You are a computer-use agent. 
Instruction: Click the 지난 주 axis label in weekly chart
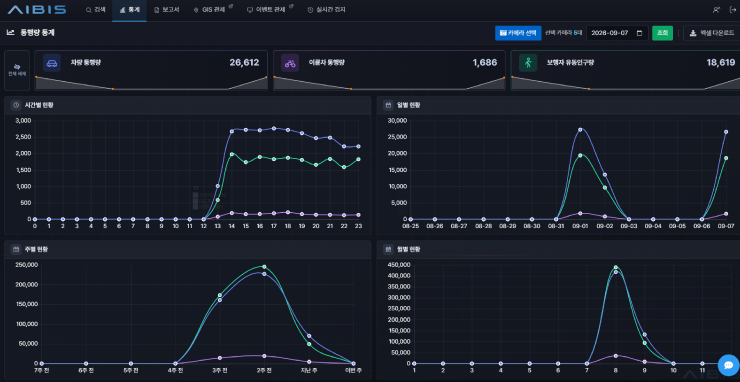(309, 371)
